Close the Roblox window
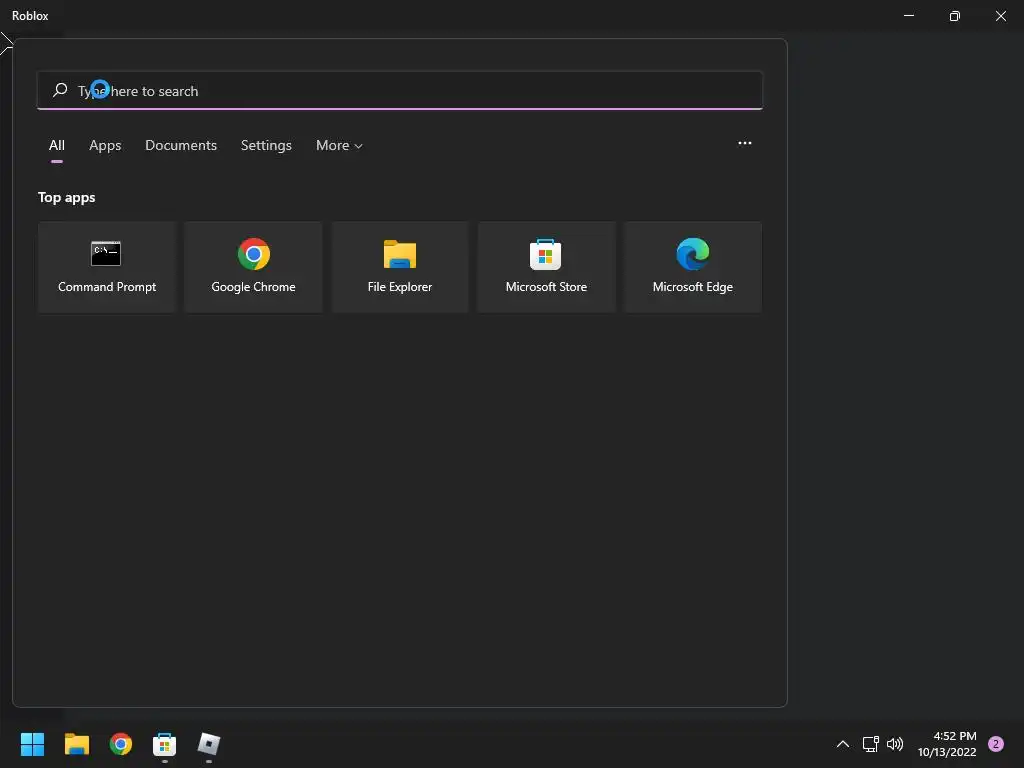The height and width of the screenshot is (768, 1024). pos(1000,16)
